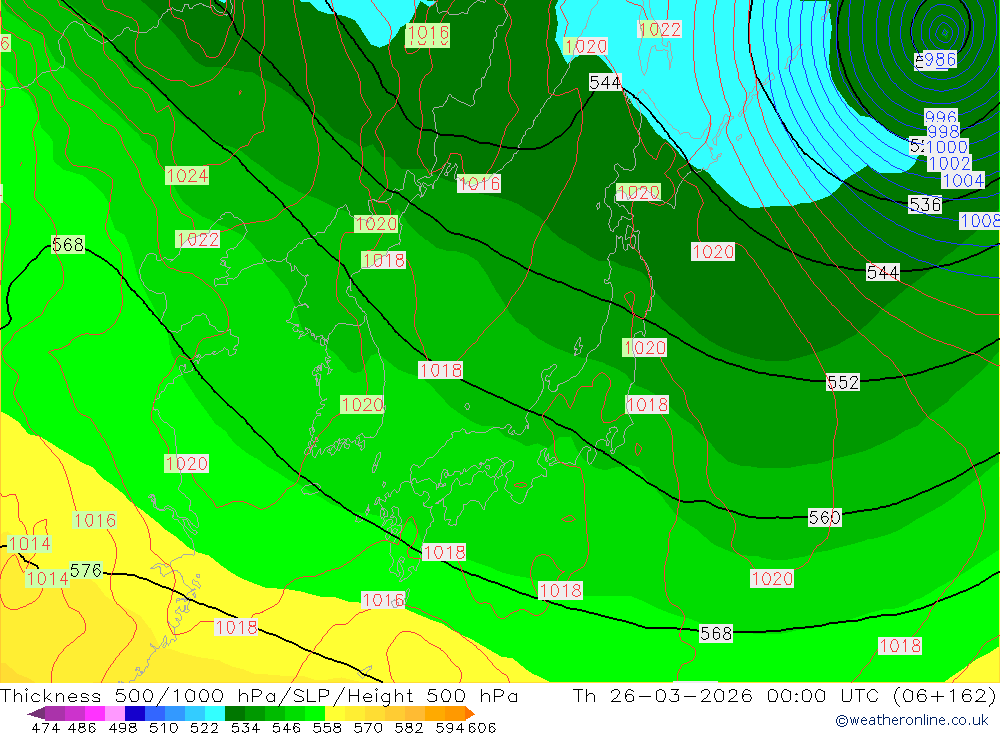Click the '1022' label below the 1024 label

pyautogui.click(x=198, y=239)
